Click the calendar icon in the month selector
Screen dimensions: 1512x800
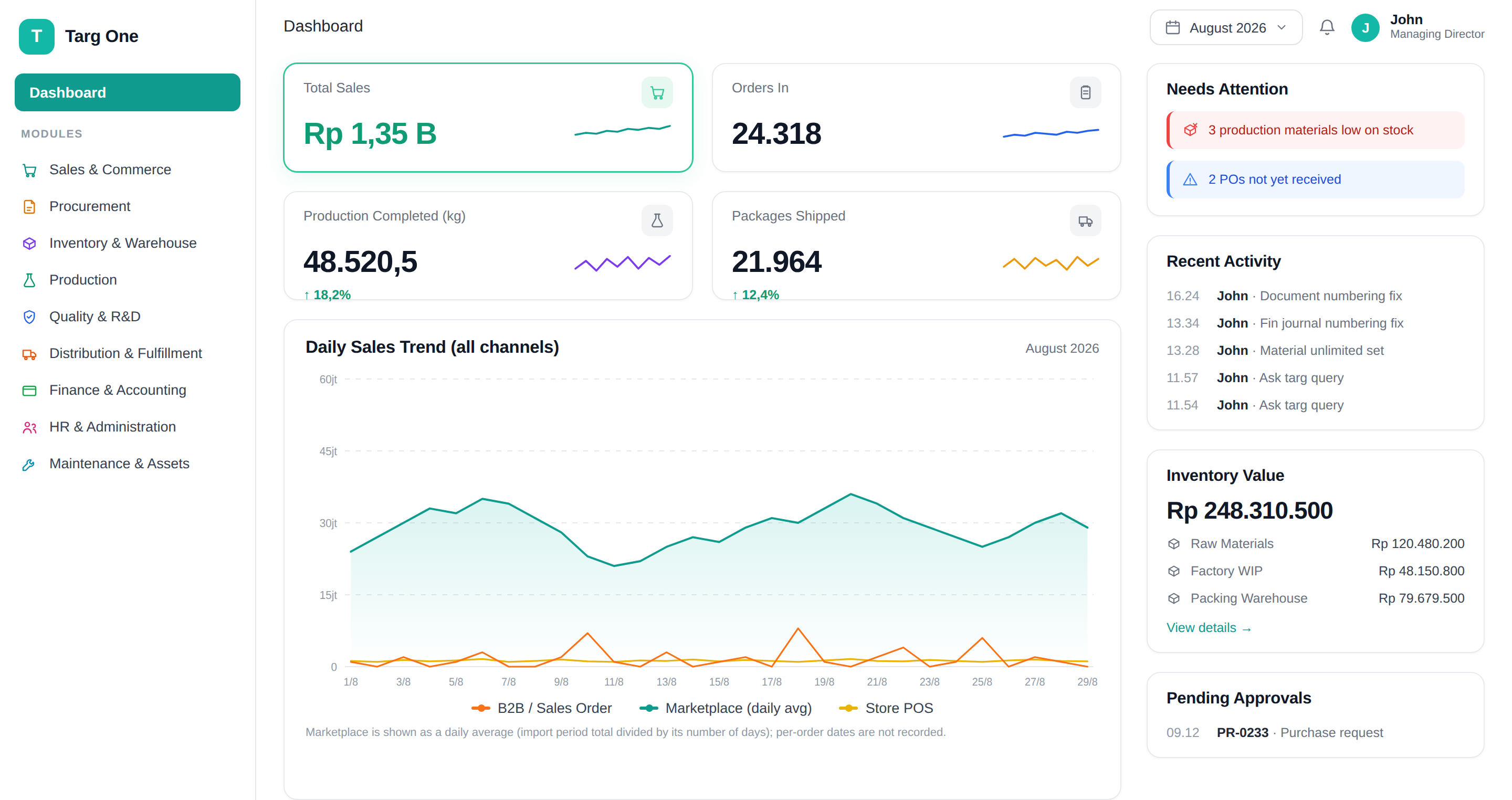tap(1172, 28)
